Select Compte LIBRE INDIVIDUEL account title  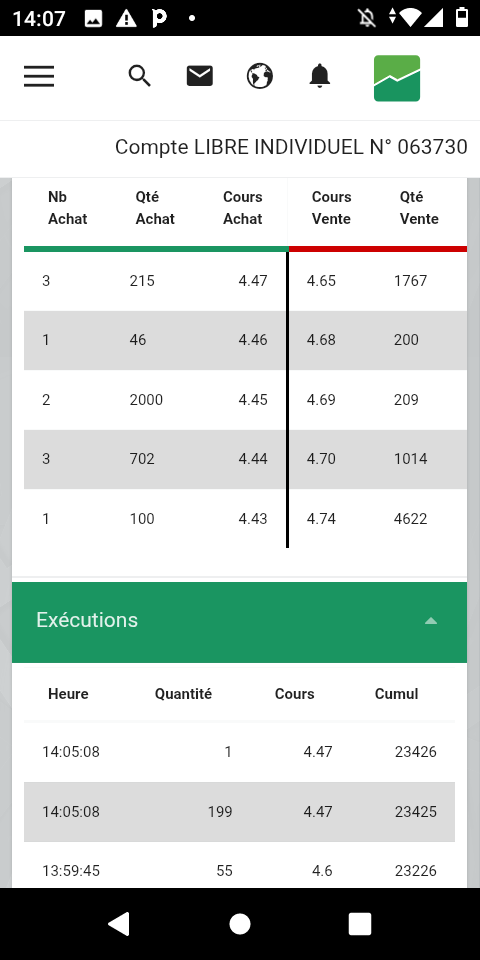(291, 147)
